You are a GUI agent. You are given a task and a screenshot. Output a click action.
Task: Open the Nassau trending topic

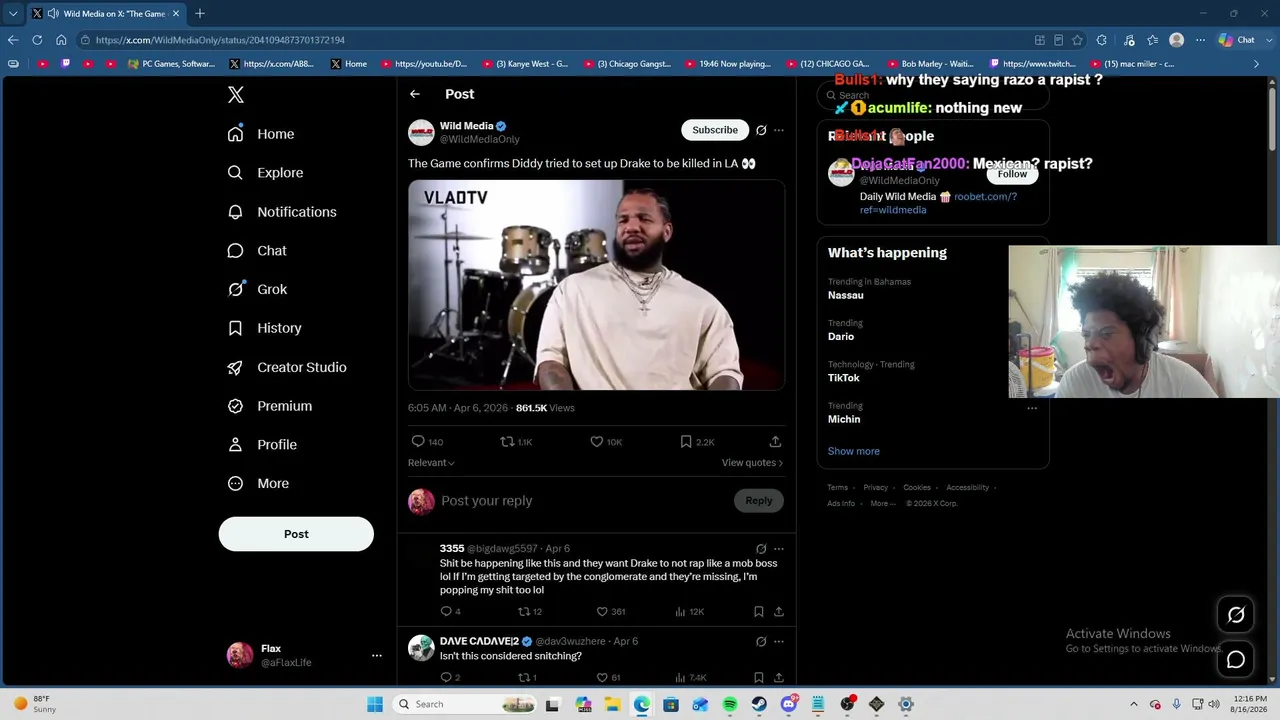click(x=846, y=296)
